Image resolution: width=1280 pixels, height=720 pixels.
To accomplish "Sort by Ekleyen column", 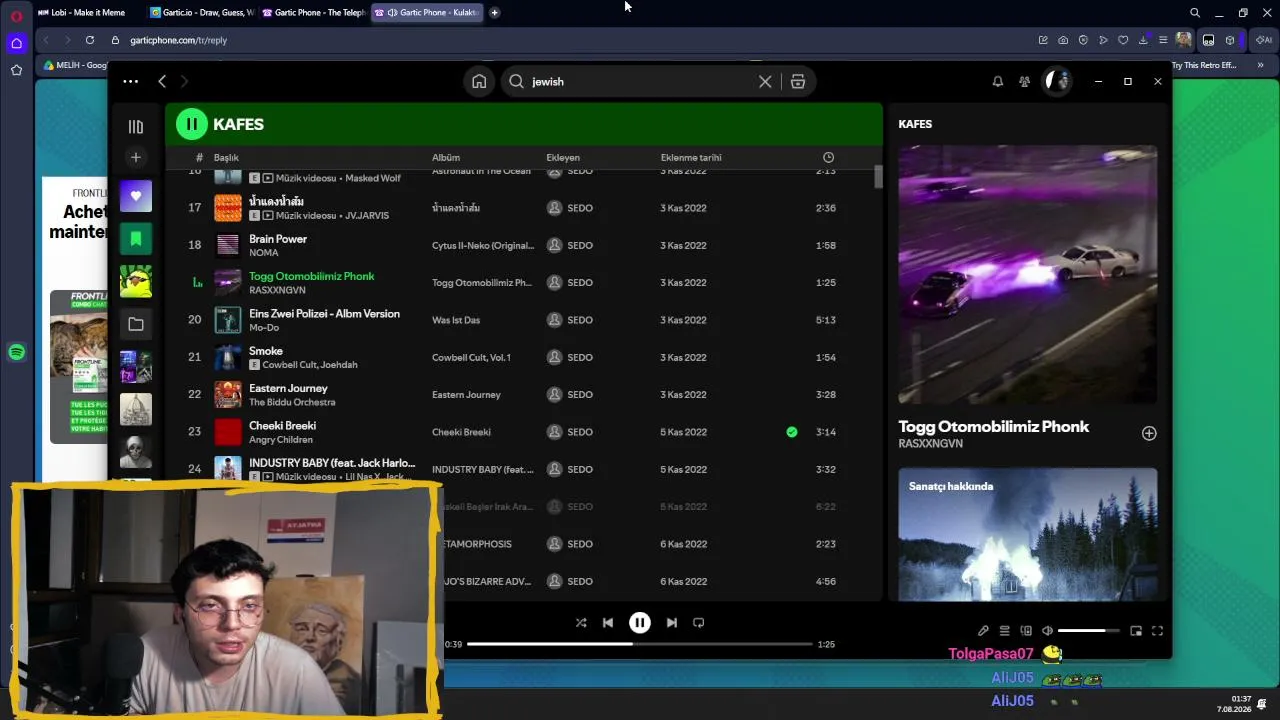I will [563, 158].
